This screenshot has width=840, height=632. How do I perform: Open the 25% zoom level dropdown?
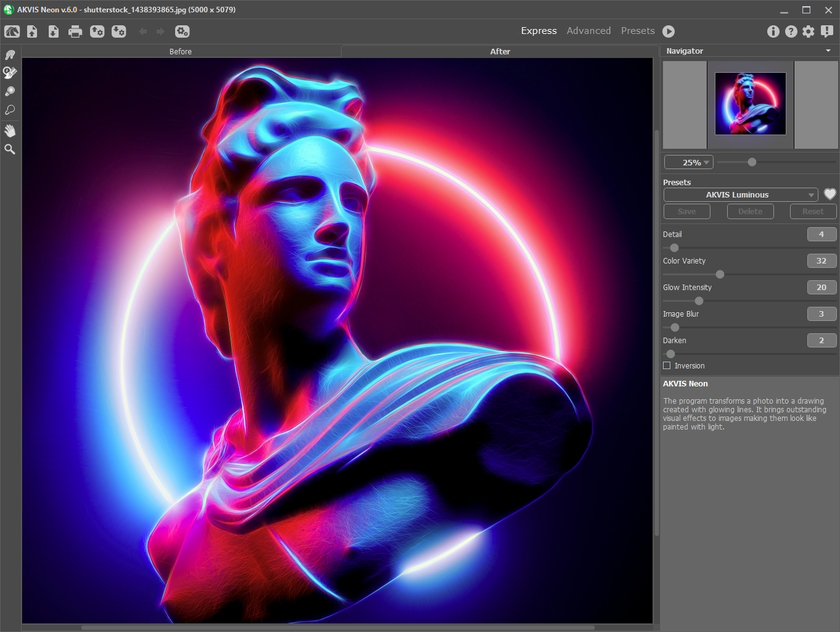click(x=688, y=162)
